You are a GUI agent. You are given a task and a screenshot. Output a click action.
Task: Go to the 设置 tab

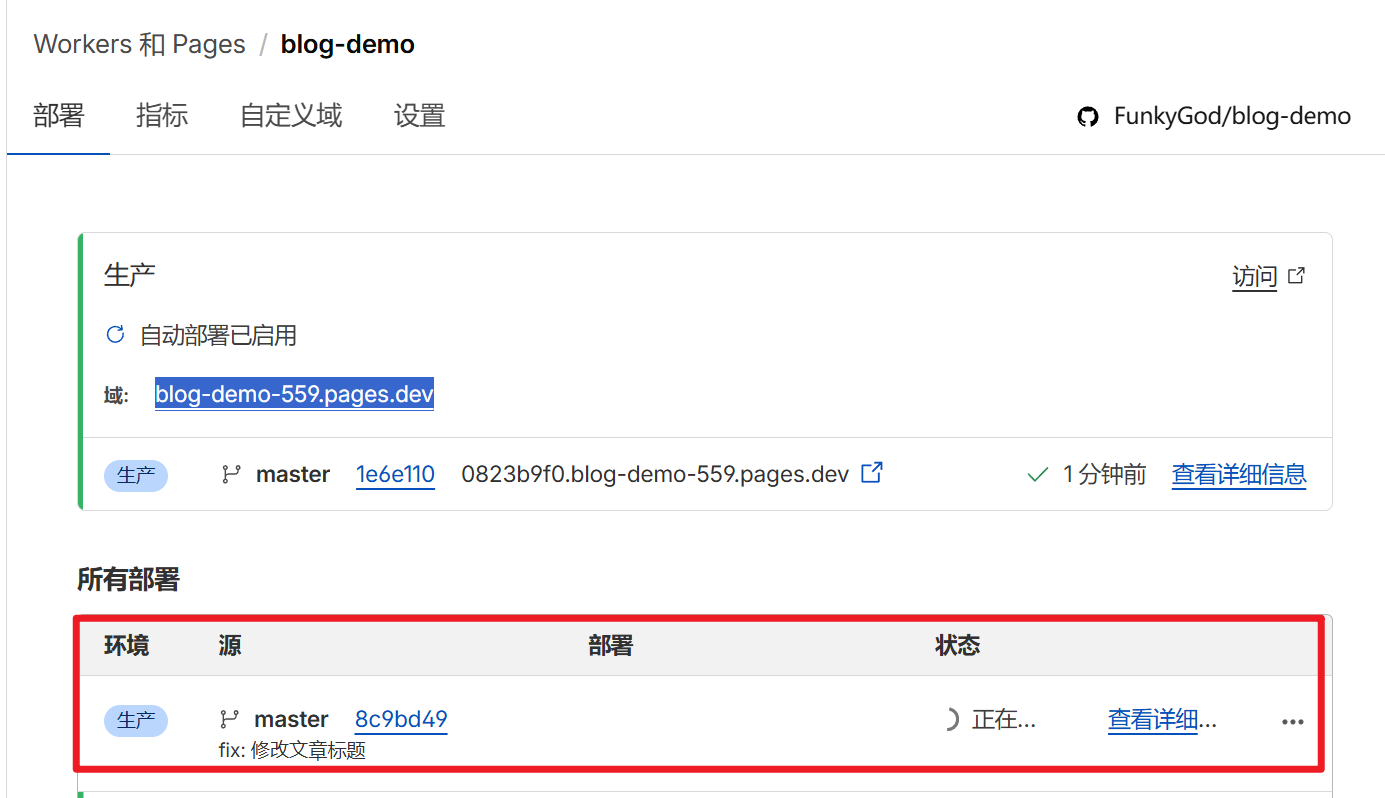[x=419, y=116]
